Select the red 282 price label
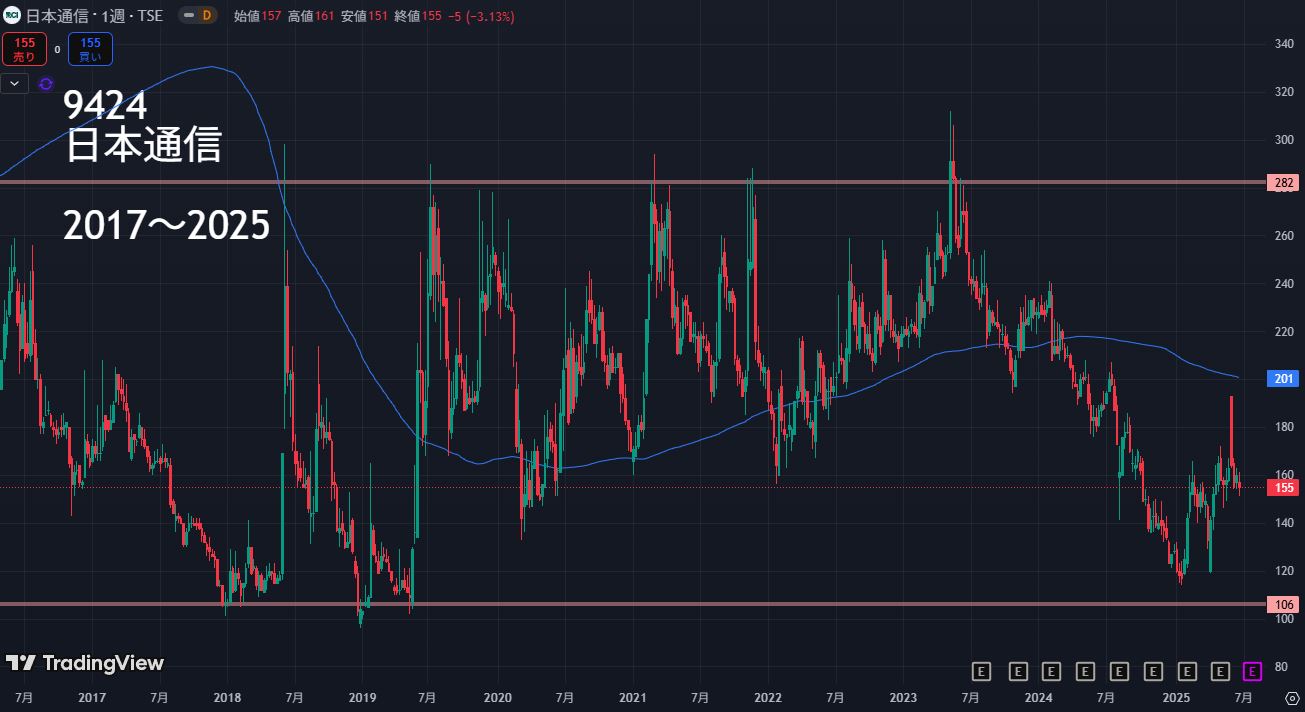The width and height of the screenshot is (1305, 712). coord(1285,183)
